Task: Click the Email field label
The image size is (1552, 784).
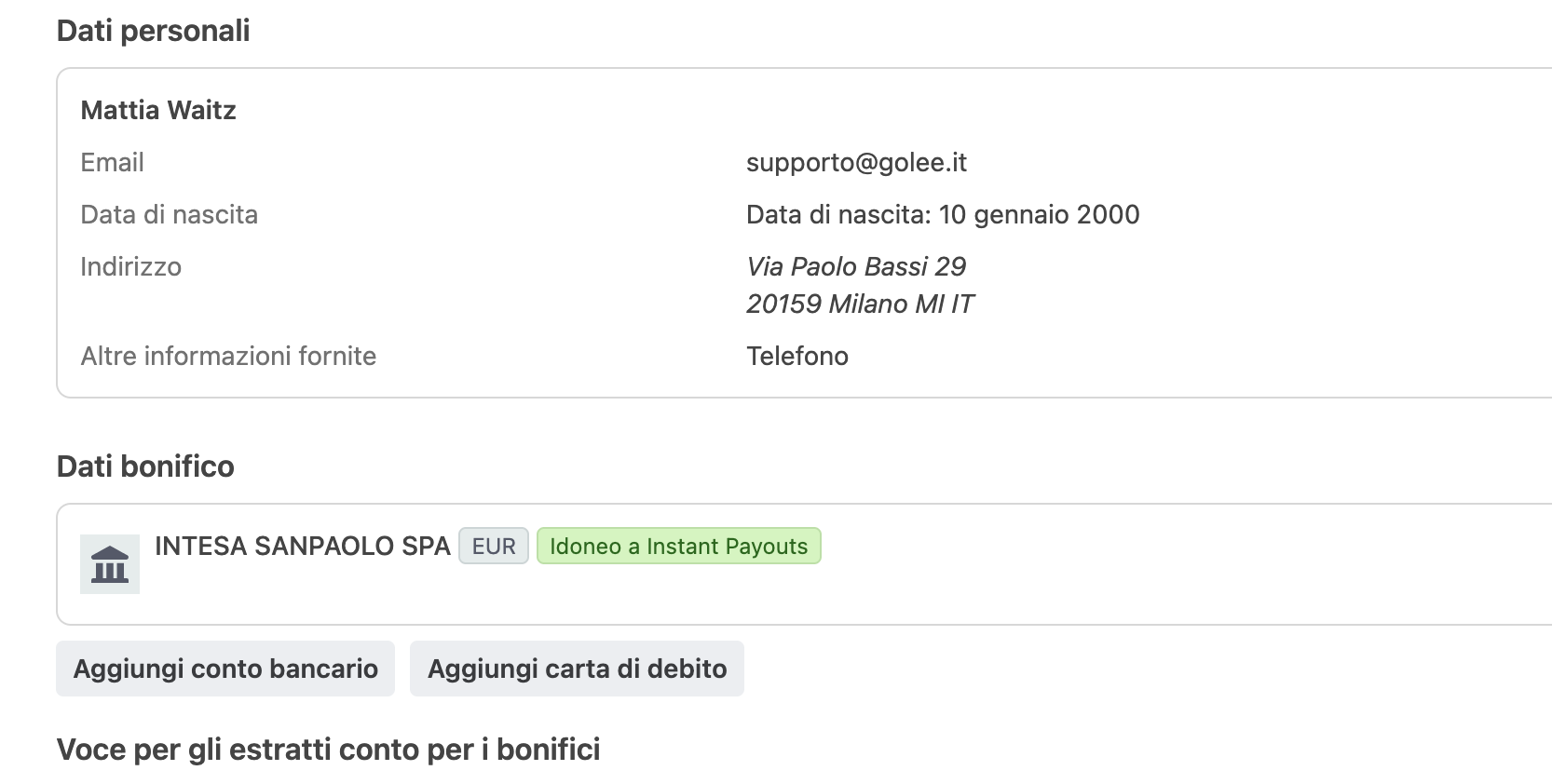Action: [x=112, y=163]
